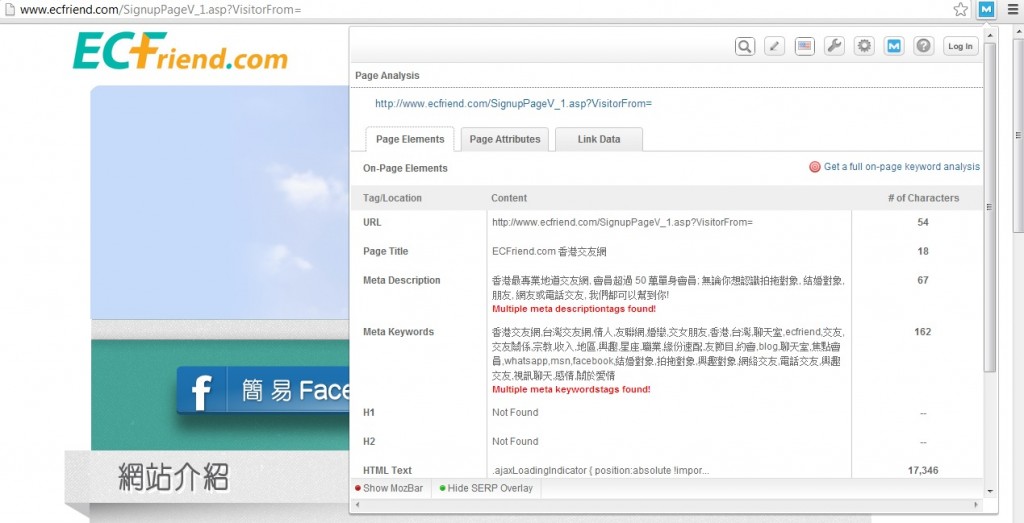1024x523 pixels.
Task: Click MozBar extension icon in browser toolbar
Action: click(986, 9)
